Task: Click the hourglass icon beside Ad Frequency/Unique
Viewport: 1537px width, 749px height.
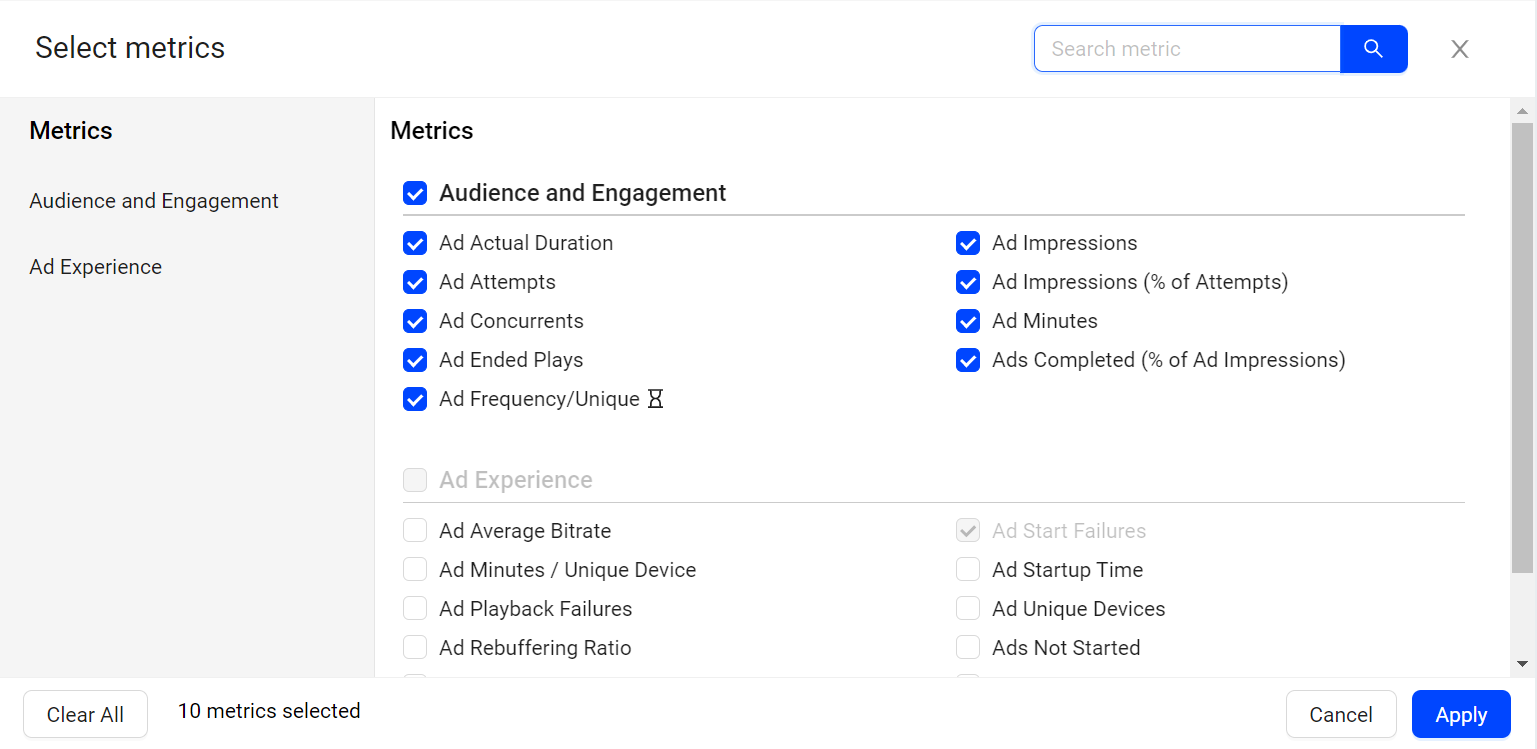Action: [x=655, y=399]
